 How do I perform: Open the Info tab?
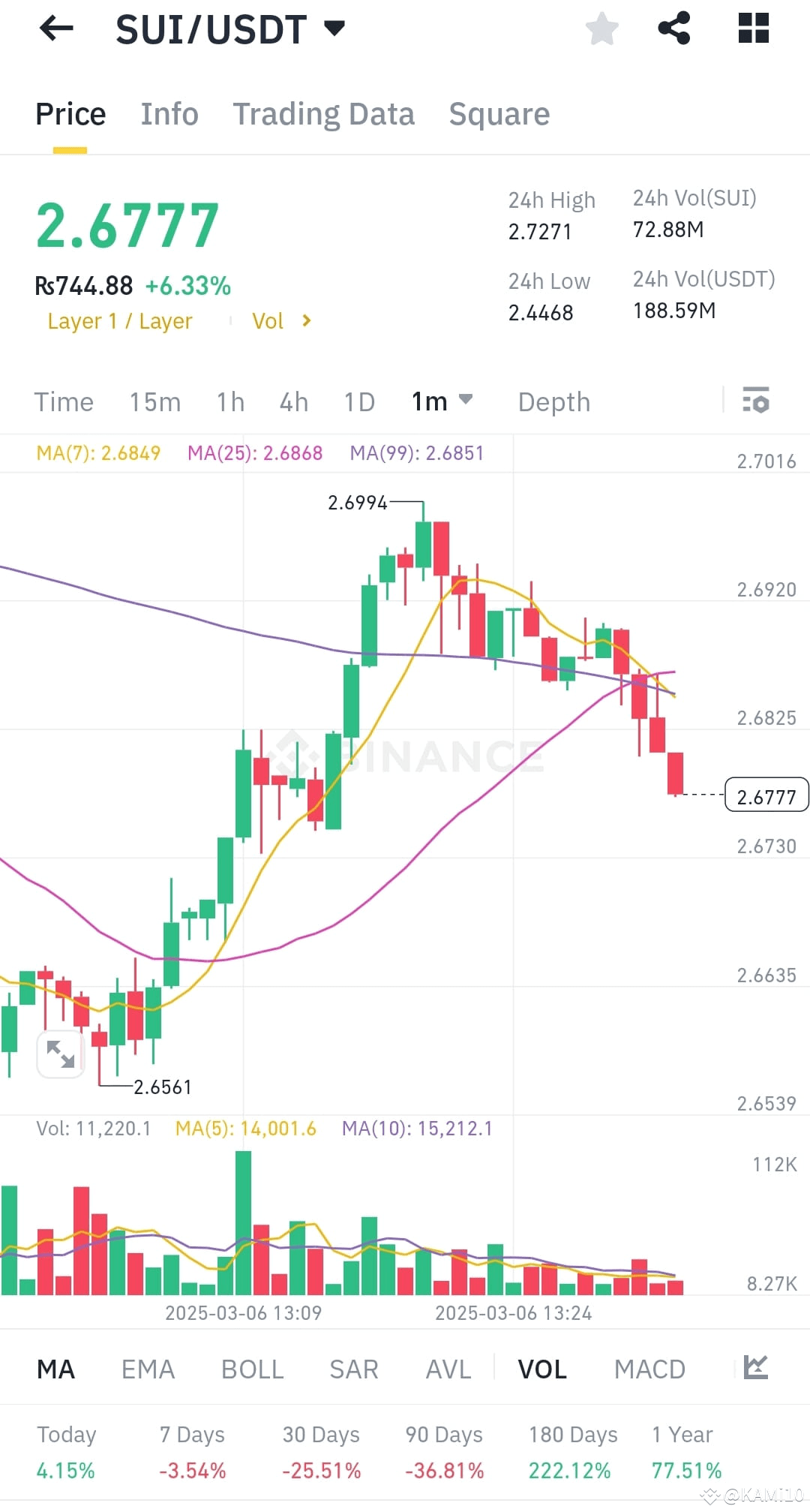point(169,113)
